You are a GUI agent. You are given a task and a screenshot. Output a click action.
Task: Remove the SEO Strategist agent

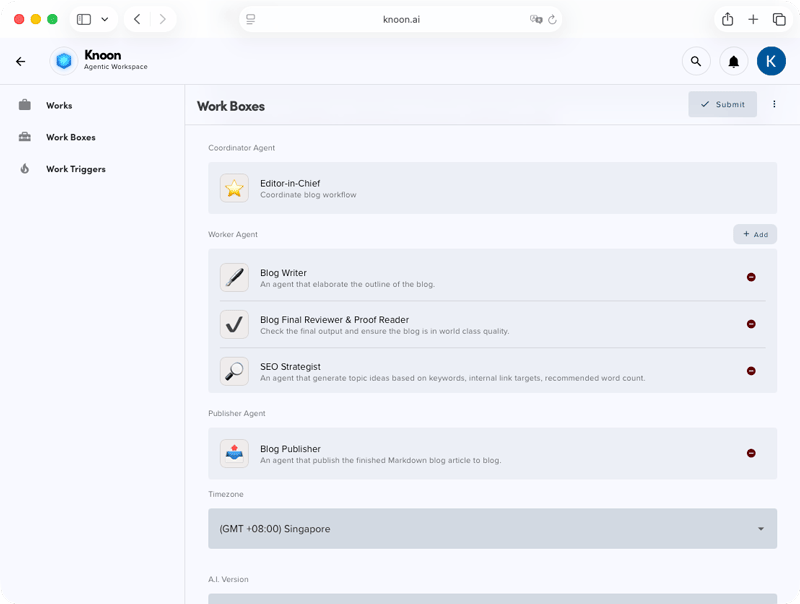coord(751,370)
